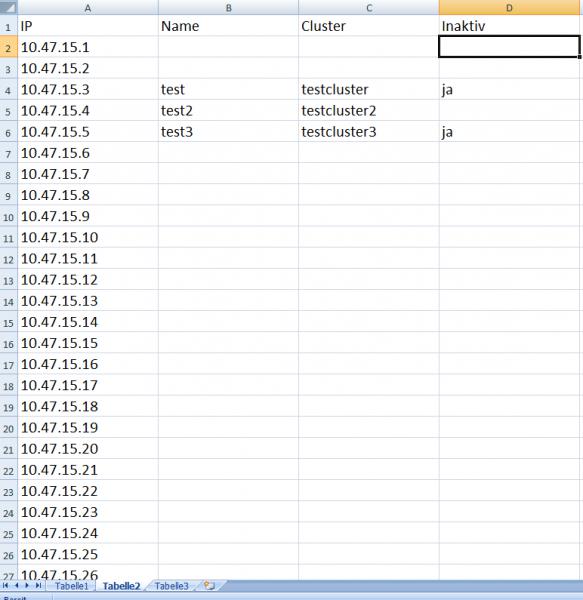Image resolution: width=583 pixels, height=600 pixels.
Task: Switch to the Tabelle3 sheet tab
Action: pyautogui.click(x=171, y=586)
